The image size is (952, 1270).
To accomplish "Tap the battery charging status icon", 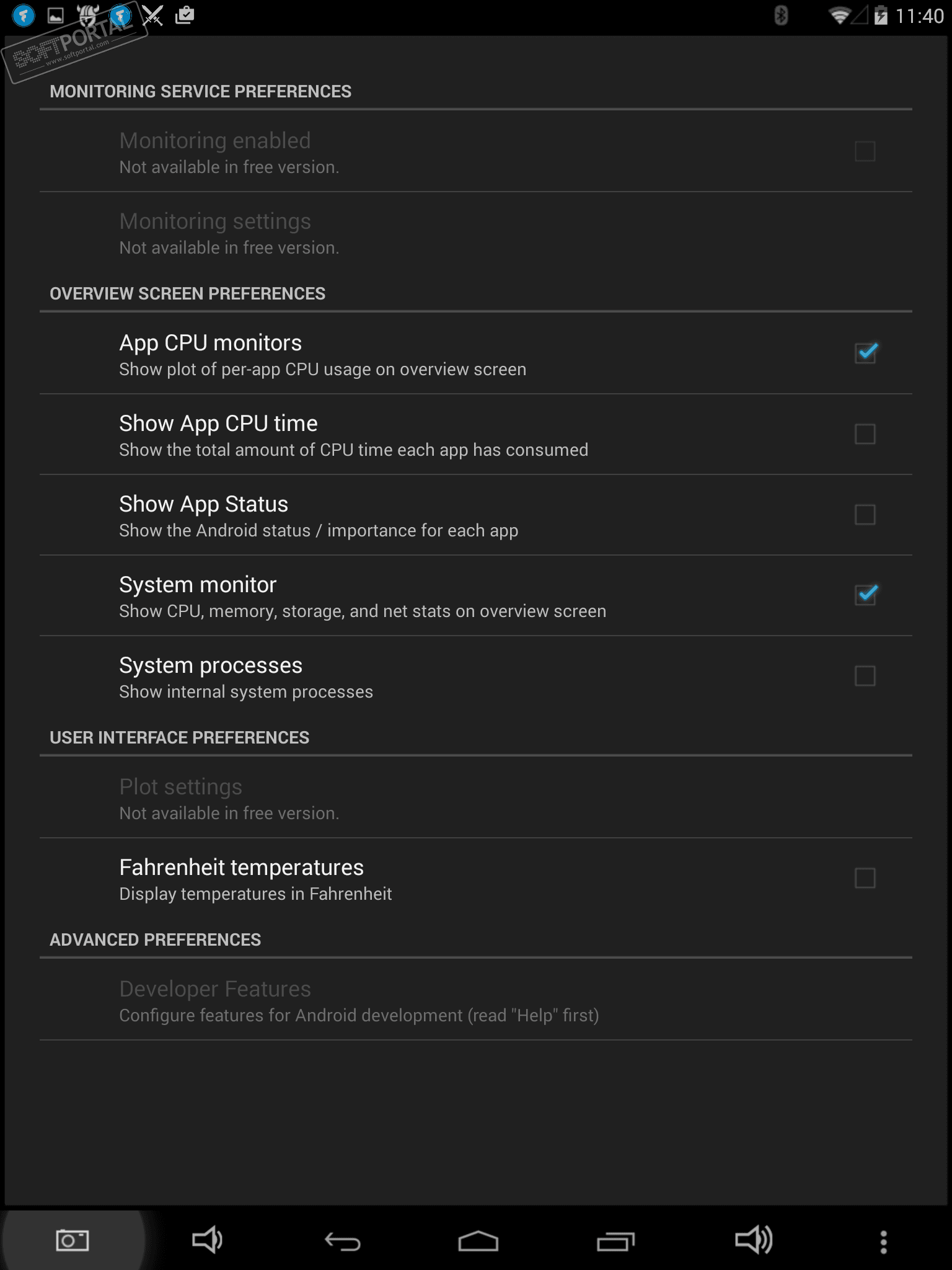I will point(881,15).
